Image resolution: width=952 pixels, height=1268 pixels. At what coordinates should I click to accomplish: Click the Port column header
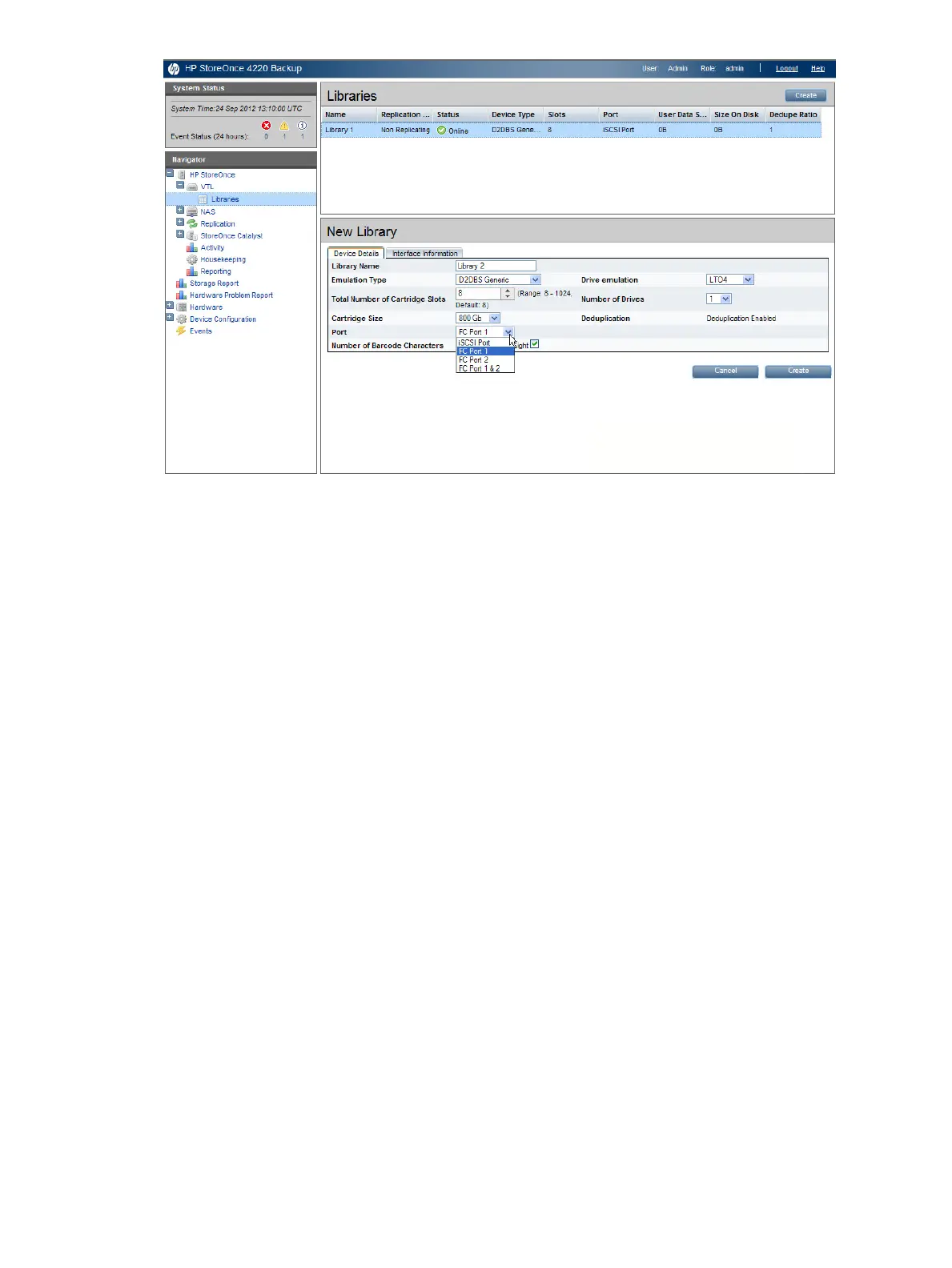(x=627, y=114)
